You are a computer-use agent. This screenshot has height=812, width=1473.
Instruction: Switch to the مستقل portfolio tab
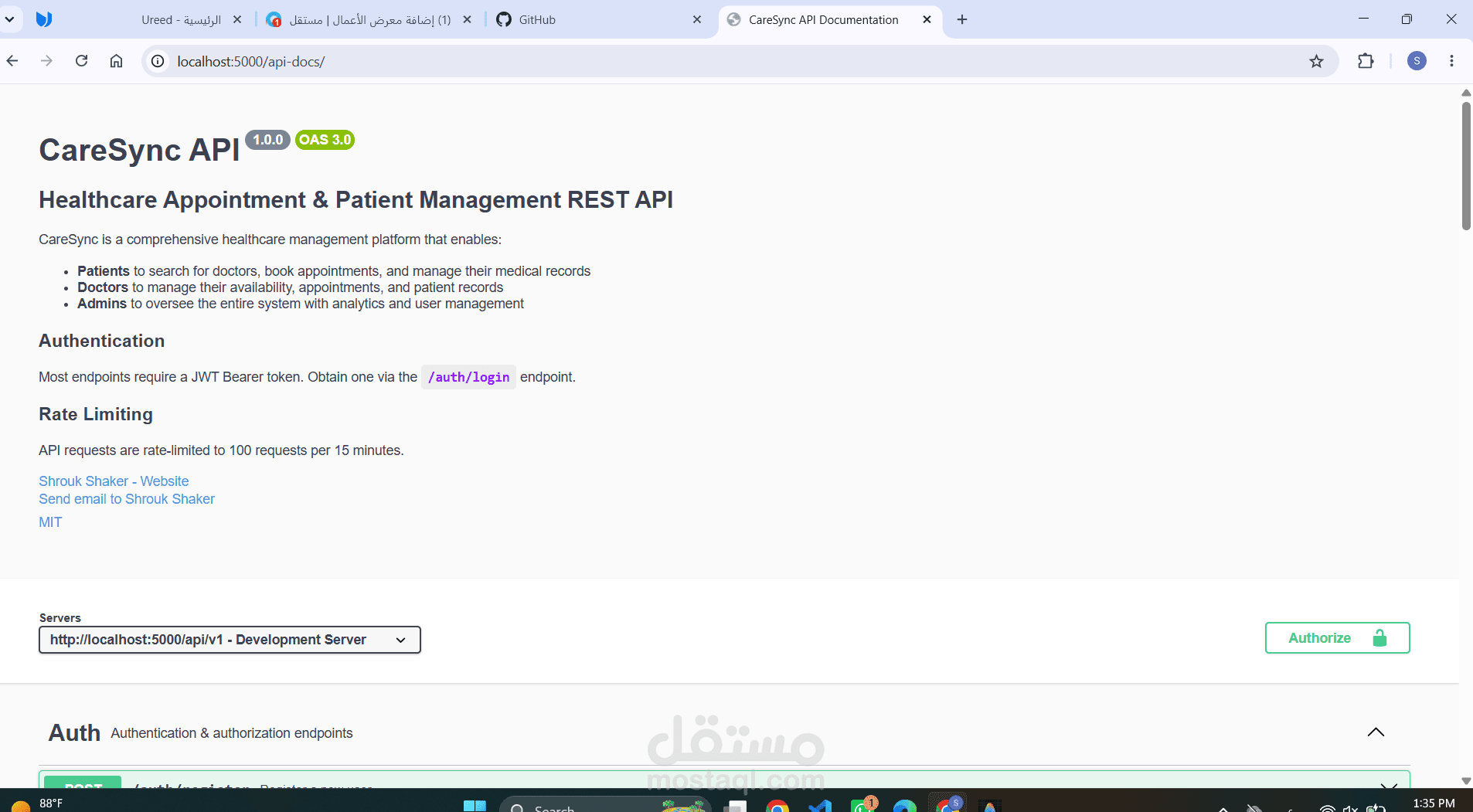pyautogui.click(x=369, y=20)
